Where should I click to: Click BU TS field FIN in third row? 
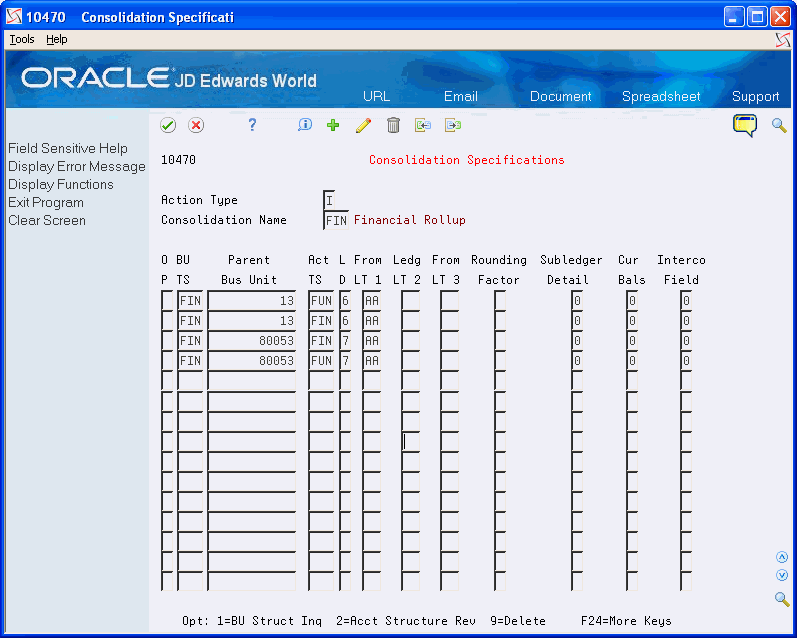(190, 341)
